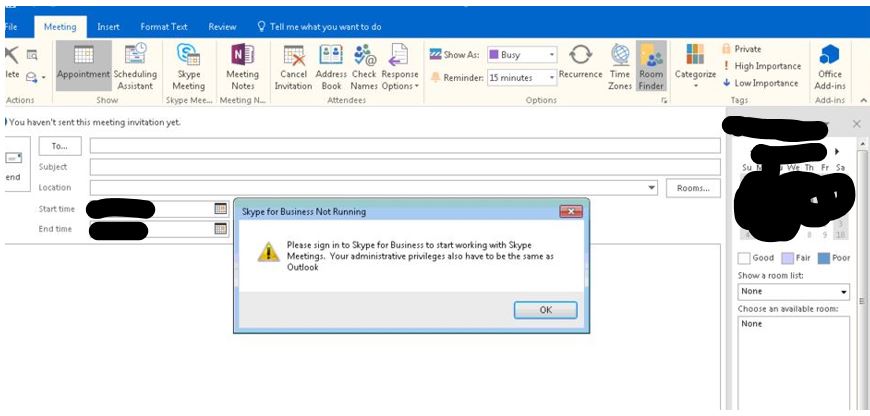Open the Format Text tab
This screenshot has height=416, width=870.
164,27
